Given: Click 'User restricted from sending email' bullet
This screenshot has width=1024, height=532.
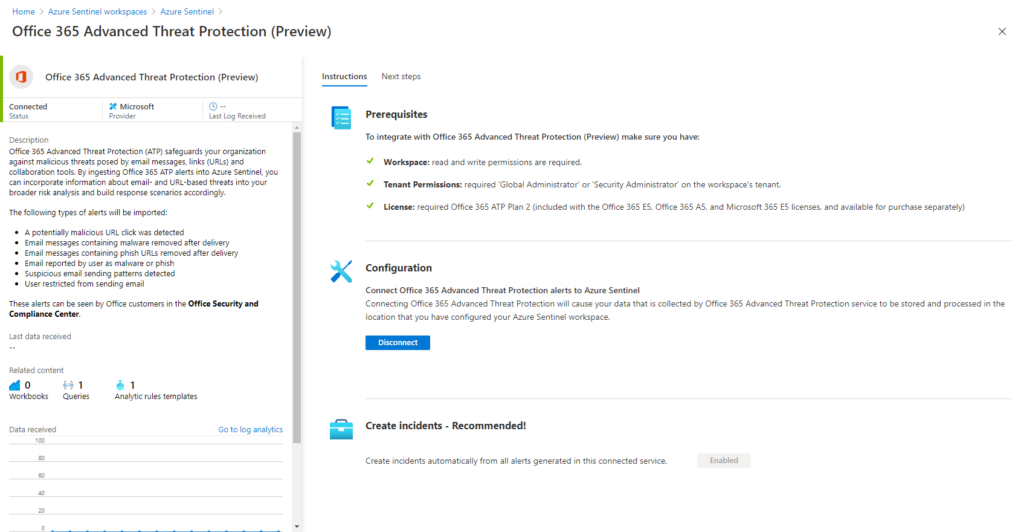Looking at the screenshot, I should coord(84,284).
